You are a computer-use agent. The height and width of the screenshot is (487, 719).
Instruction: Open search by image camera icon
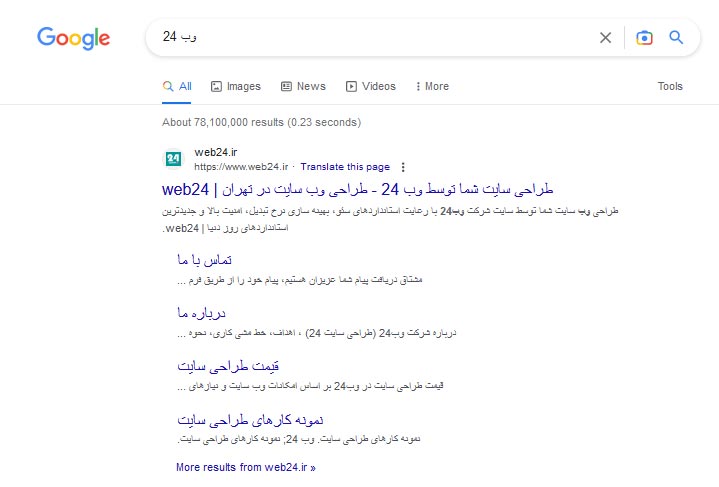coord(644,38)
